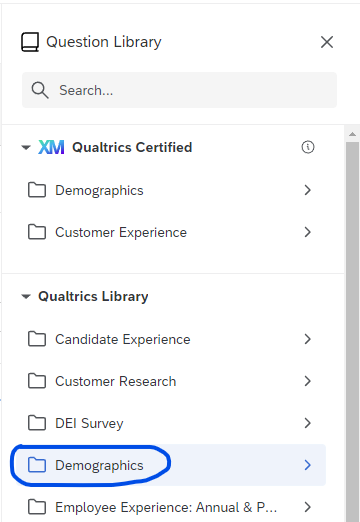This screenshot has width=360, height=522.
Task: Open Employee Experience: Annual & P... folder
Action: click(170, 507)
